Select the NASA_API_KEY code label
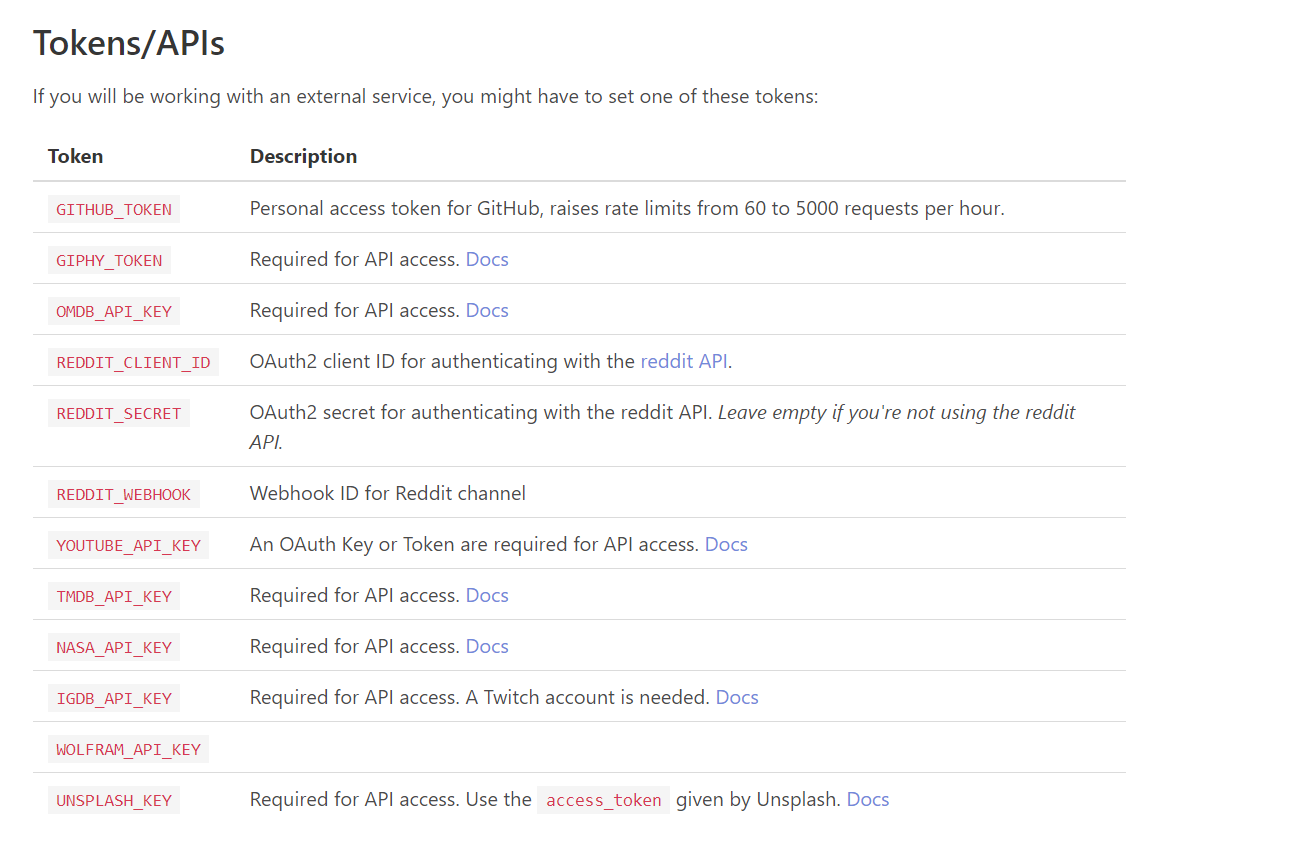The width and height of the screenshot is (1294, 852). [x=113, y=647]
